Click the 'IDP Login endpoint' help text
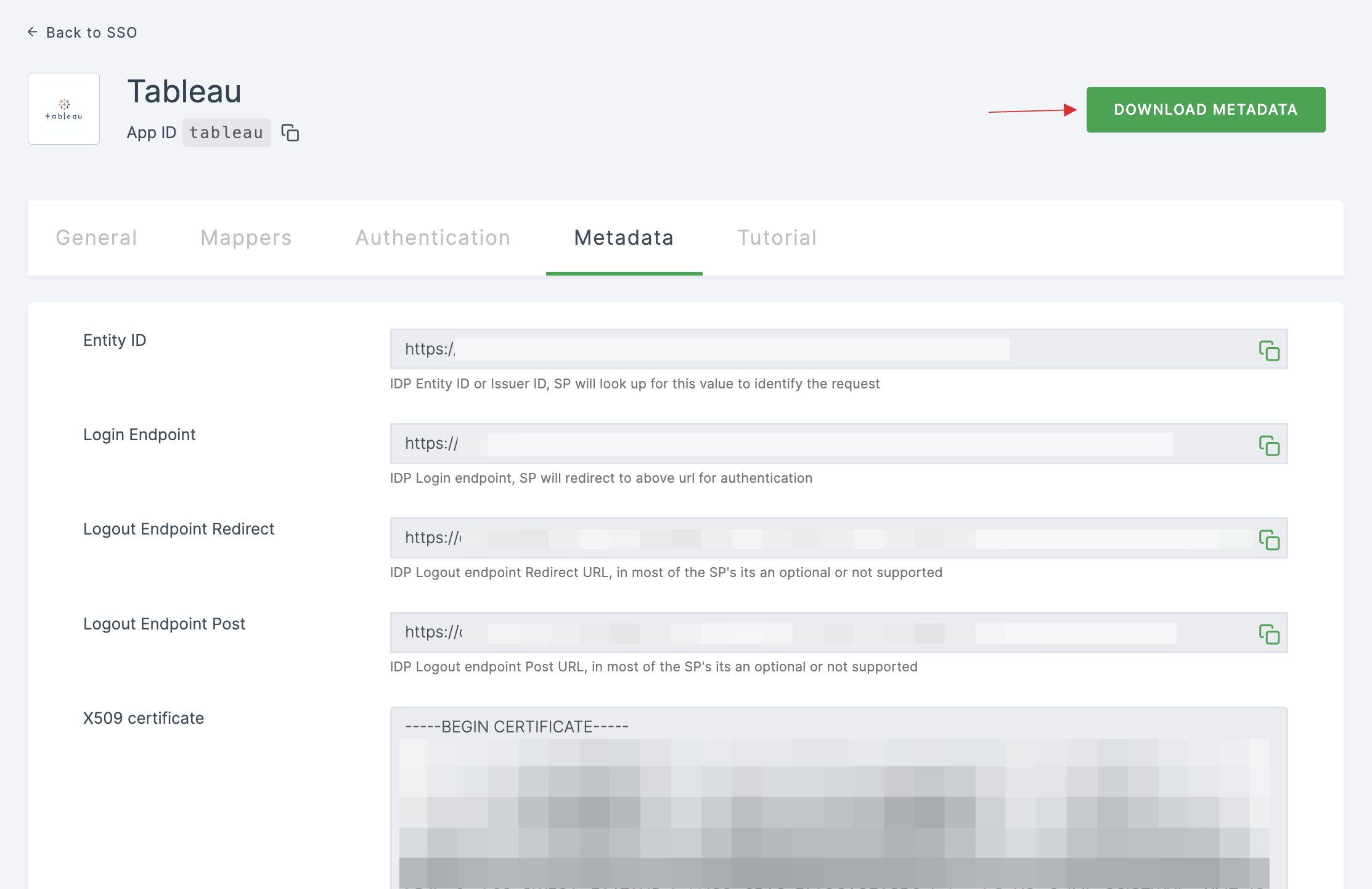Screen dimensions: 1372x889 pyautogui.click(x=601, y=478)
